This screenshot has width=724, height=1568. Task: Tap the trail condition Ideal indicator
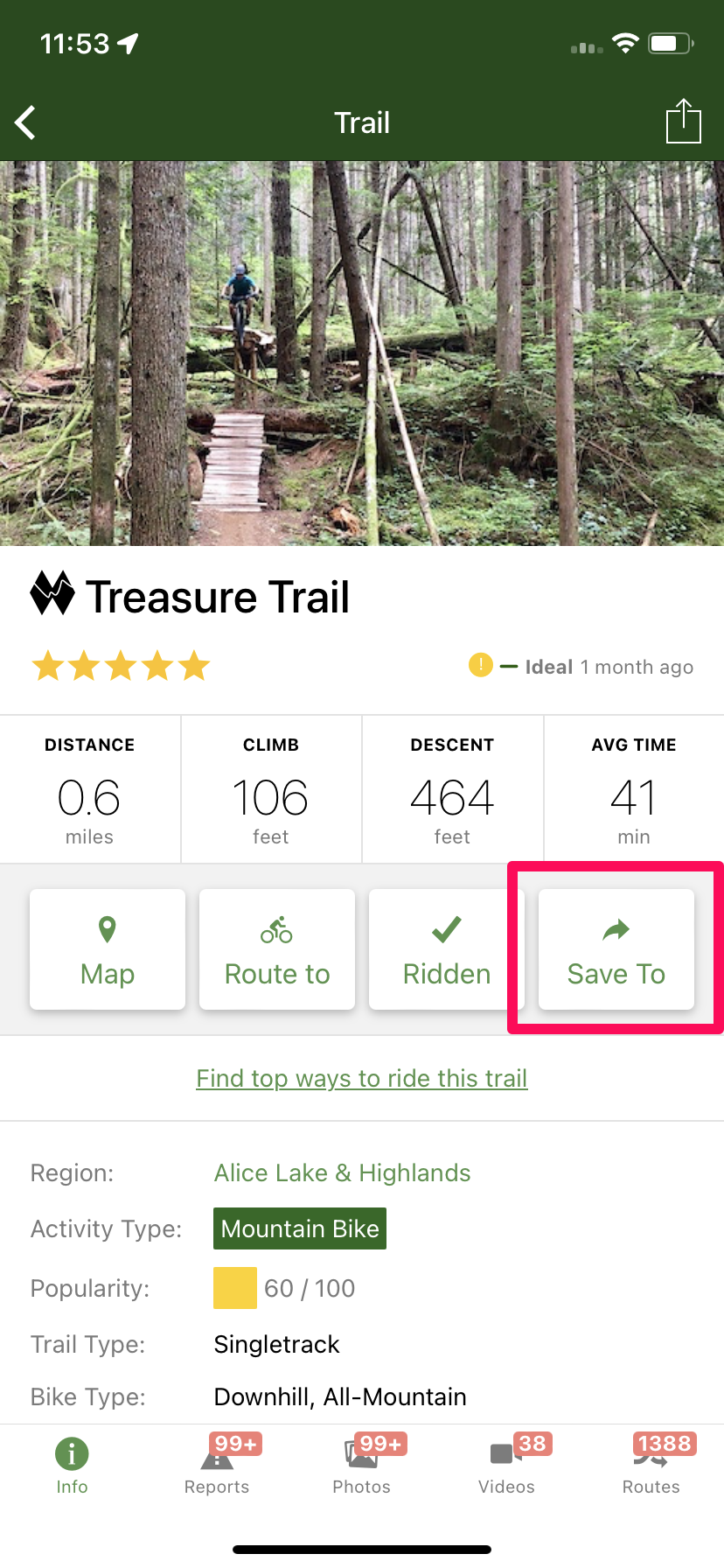tap(480, 666)
